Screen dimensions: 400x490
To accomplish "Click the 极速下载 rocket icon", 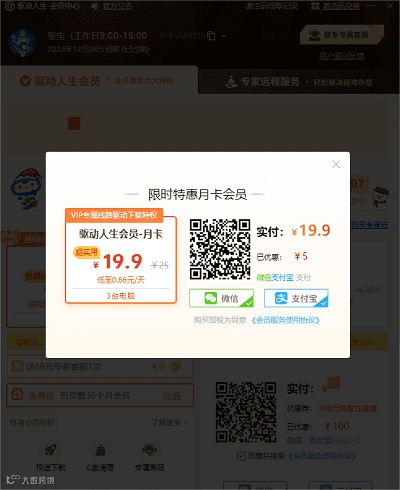I will coord(51,450).
